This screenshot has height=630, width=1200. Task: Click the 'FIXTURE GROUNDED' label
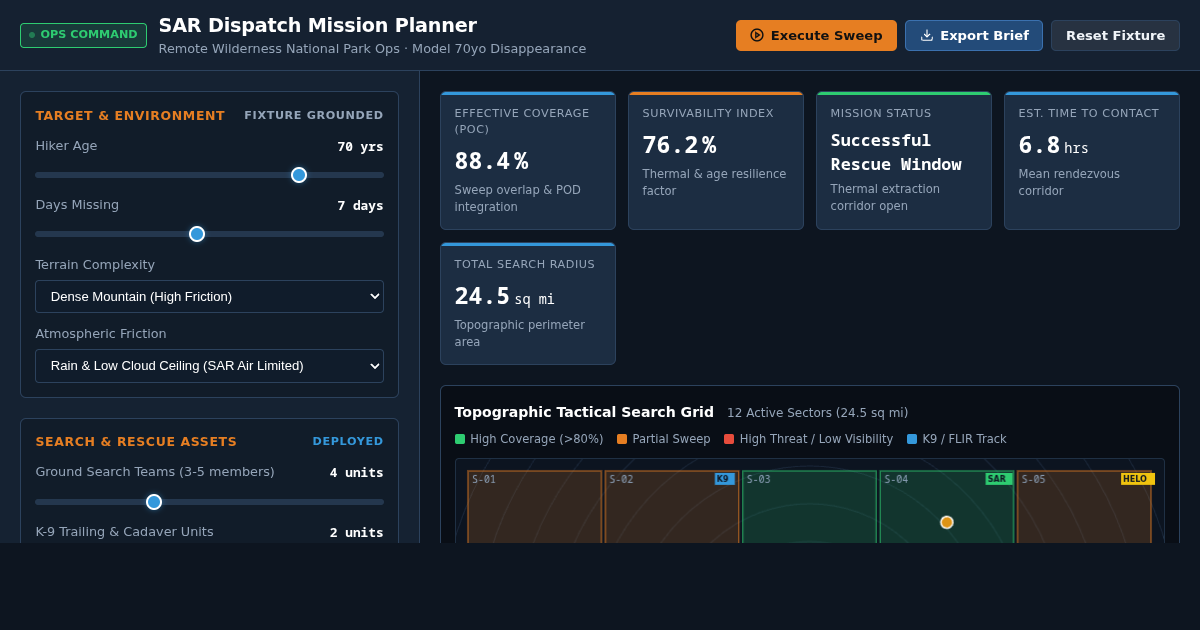pos(314,116)
